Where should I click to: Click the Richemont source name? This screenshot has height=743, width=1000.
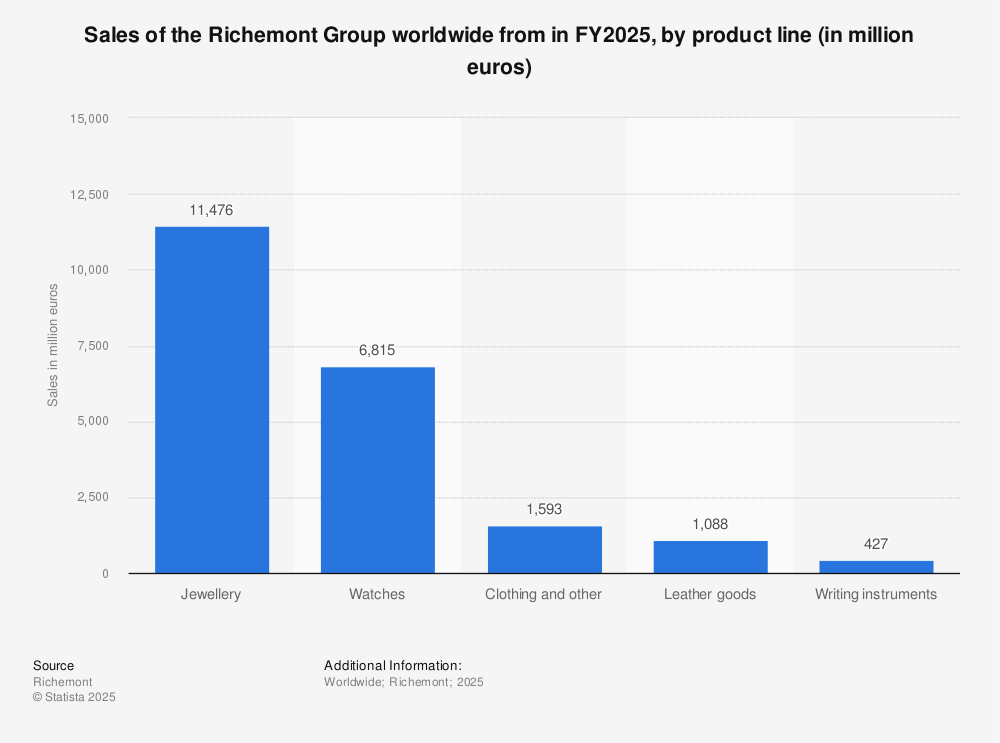click(62, 682)
